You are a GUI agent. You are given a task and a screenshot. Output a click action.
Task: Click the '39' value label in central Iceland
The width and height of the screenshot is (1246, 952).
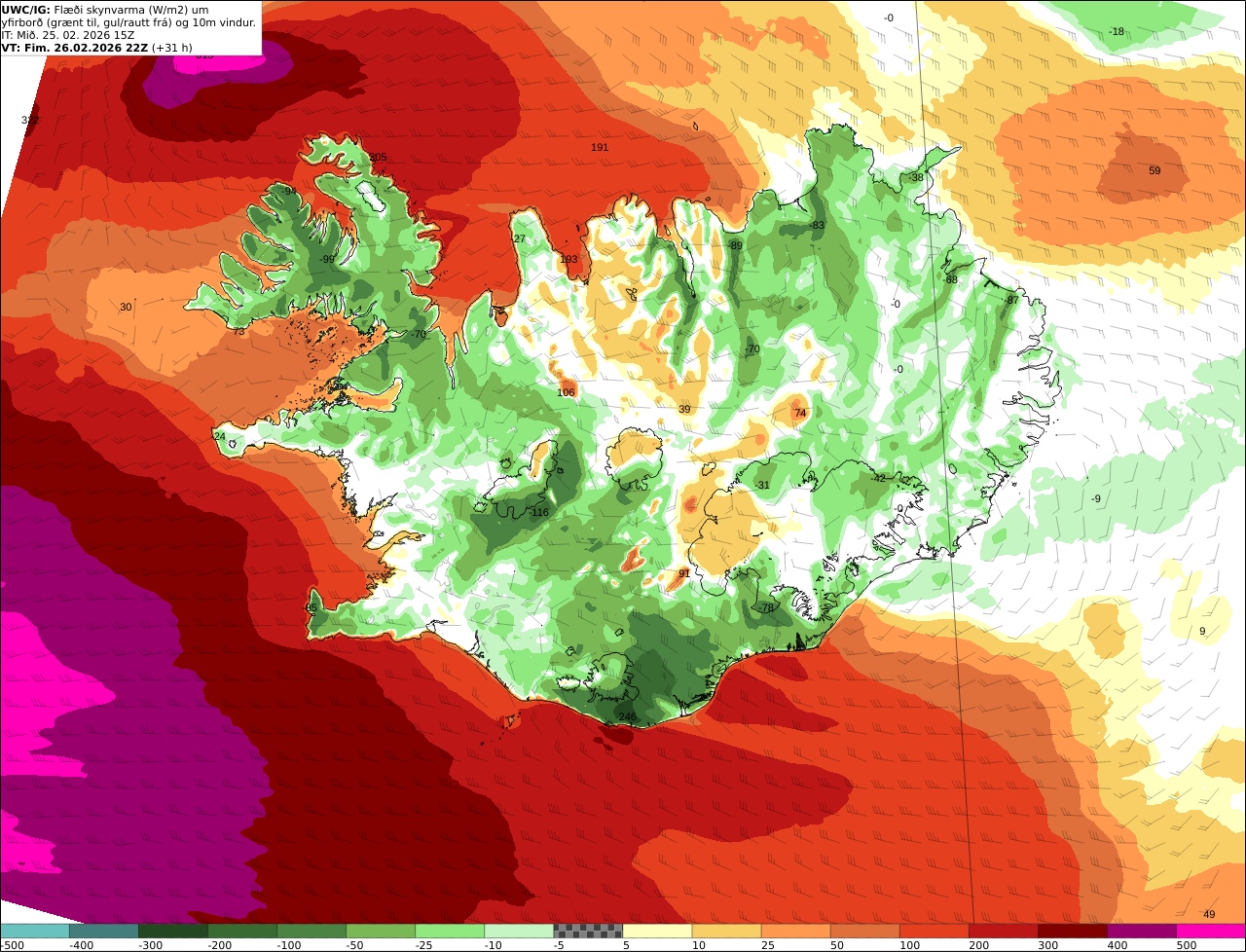684,409
